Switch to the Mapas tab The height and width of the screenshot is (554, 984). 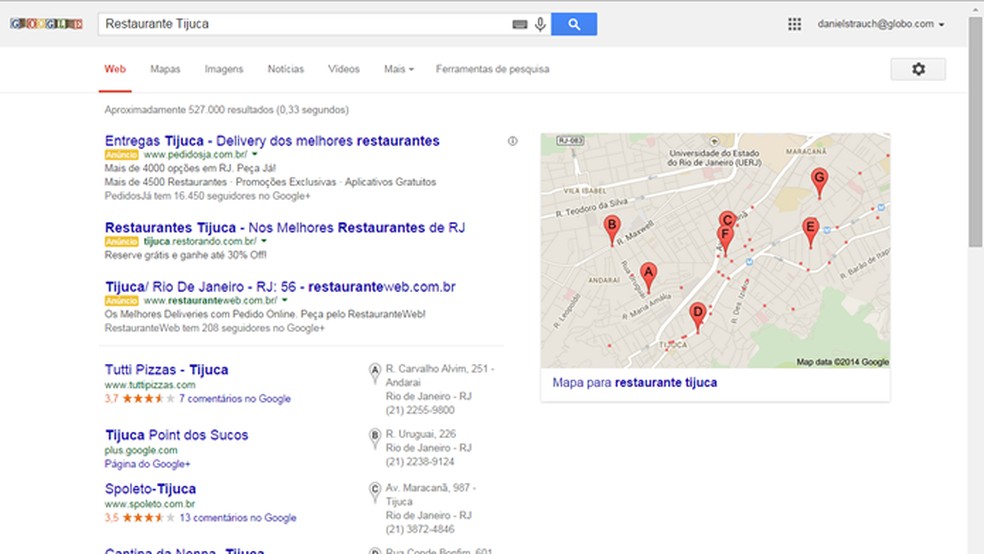(x=165, y=69)
